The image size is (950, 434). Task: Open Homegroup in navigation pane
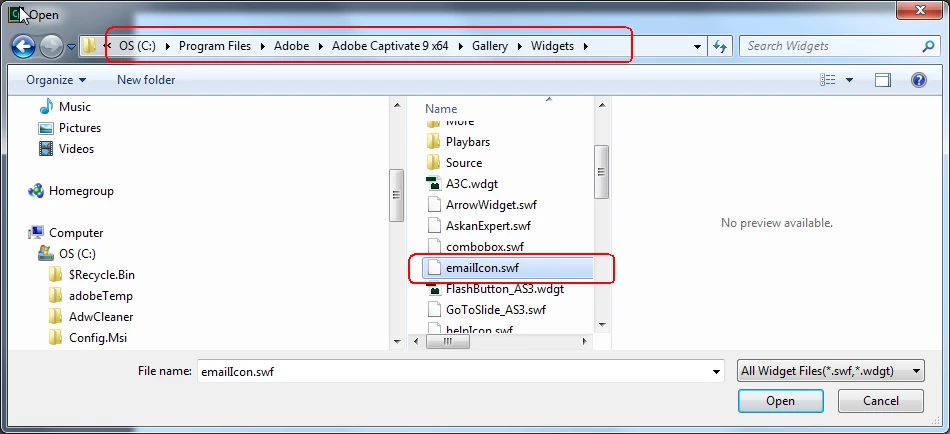coord(81,191)
